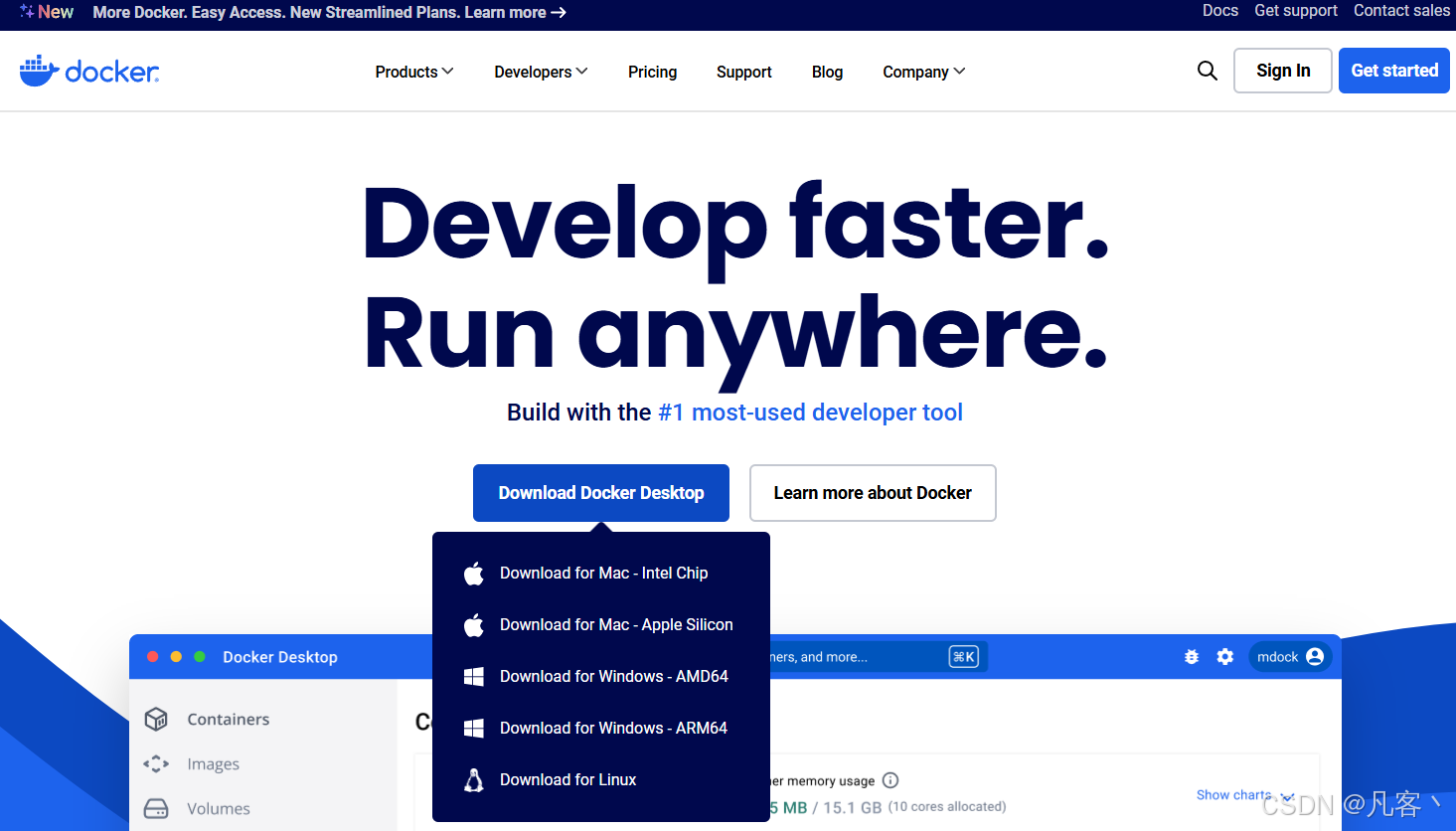Click the Containers cube icon in Docker Desktop

coord(156,719)
